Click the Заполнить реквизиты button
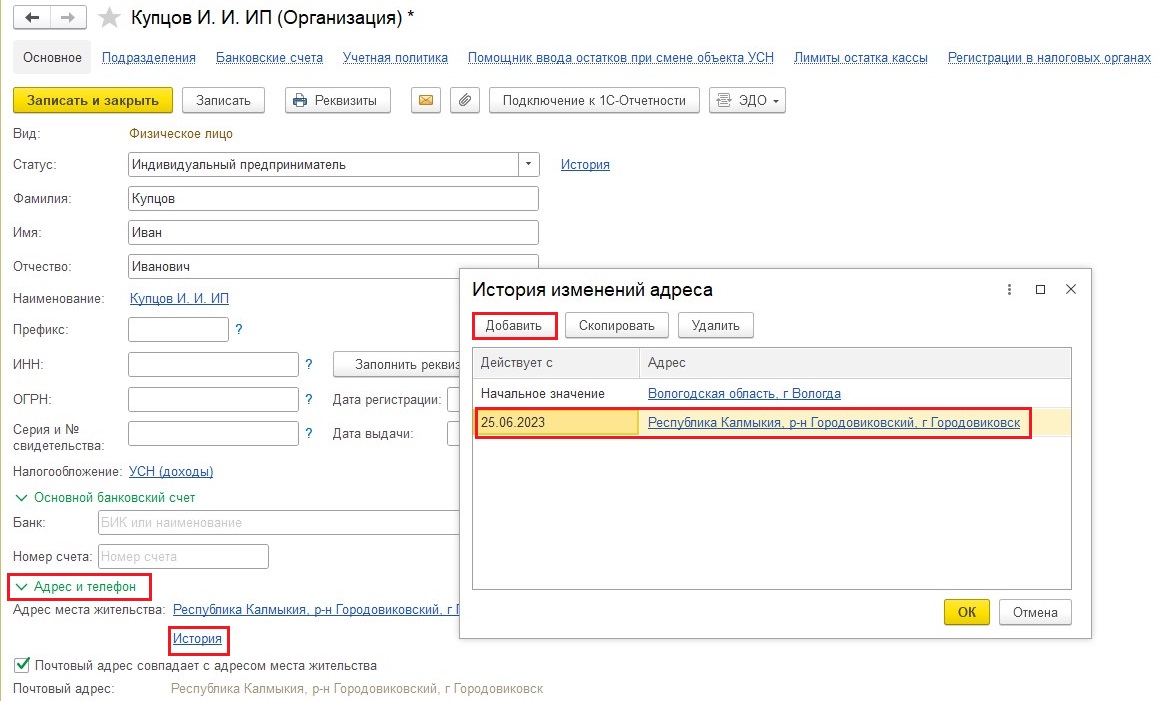The height and width of the screenshot is (701, 1160). pos(397,365)
